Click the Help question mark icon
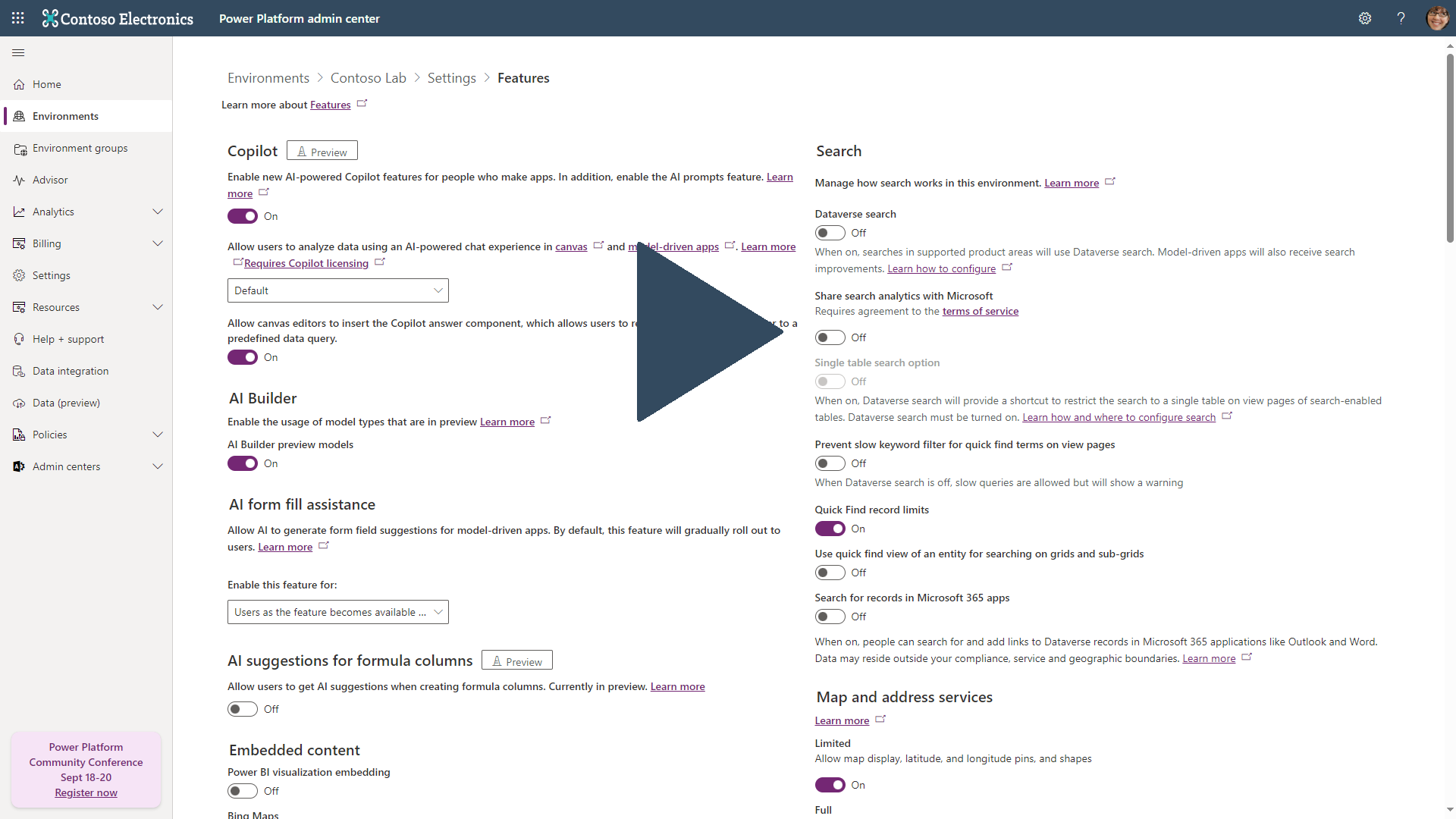The width and height of the screenshot is (1456, 819). pos(1401,18)
